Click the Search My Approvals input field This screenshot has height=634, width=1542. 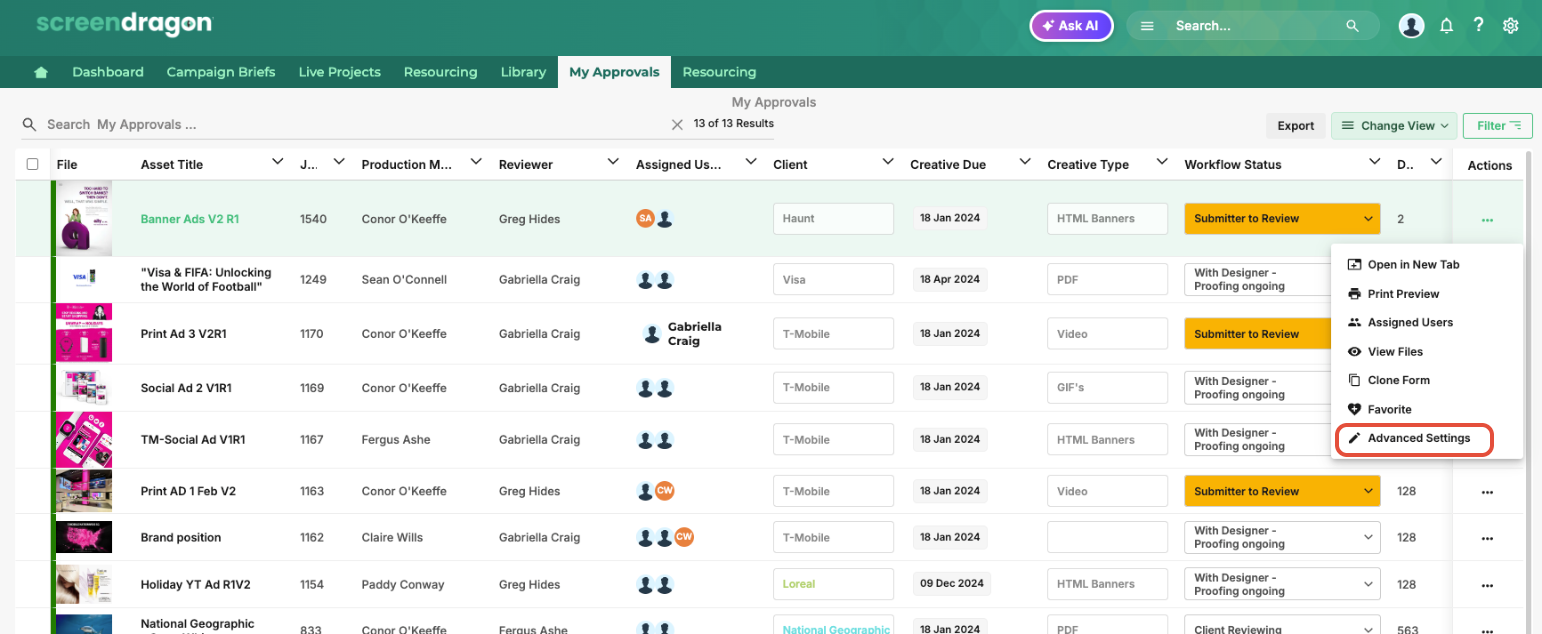point(355,125)
